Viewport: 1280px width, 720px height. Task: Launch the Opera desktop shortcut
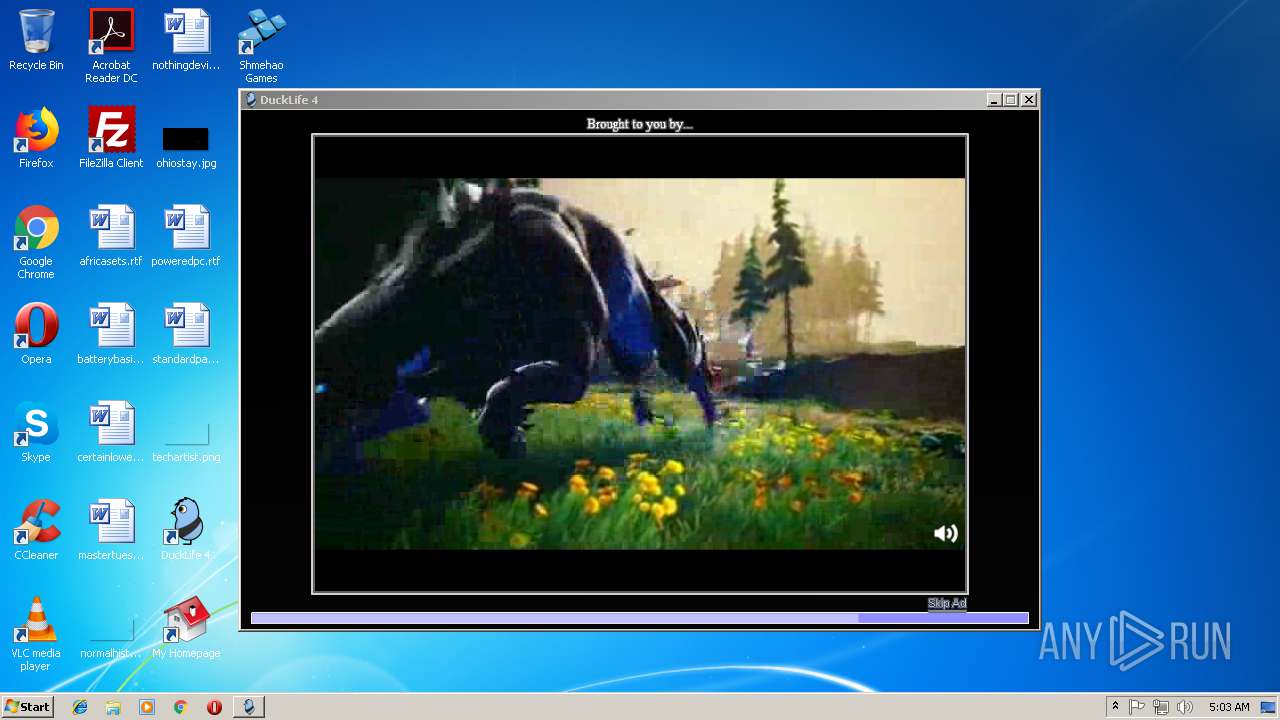[36, 334]
